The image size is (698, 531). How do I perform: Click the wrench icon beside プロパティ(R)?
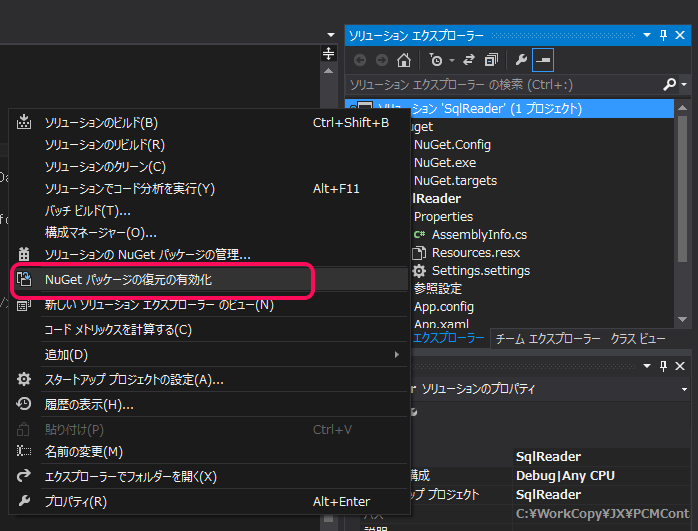(24, 501)
